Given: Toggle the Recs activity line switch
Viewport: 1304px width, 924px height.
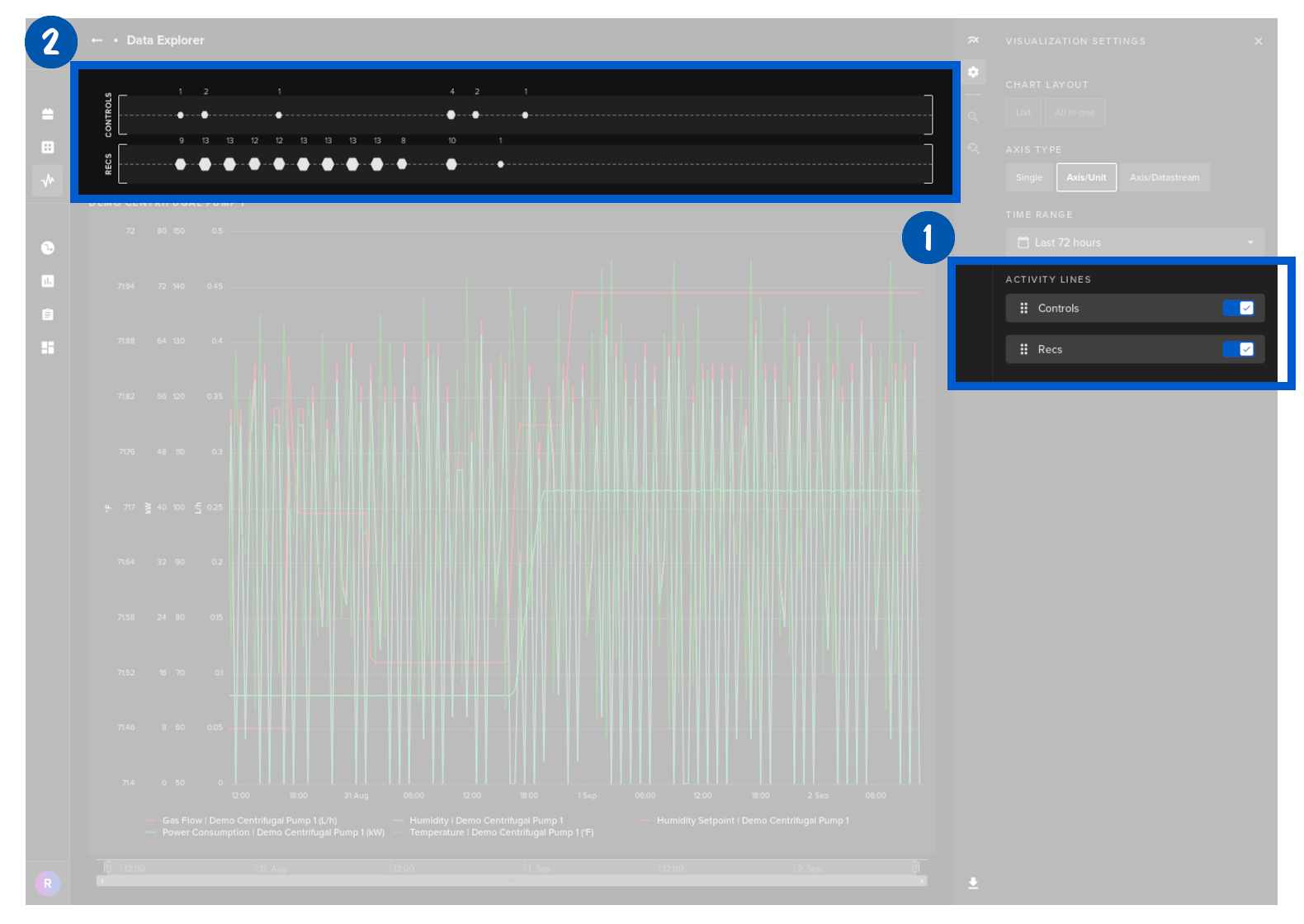Looking at the screenshot, I should [1238, 350].
